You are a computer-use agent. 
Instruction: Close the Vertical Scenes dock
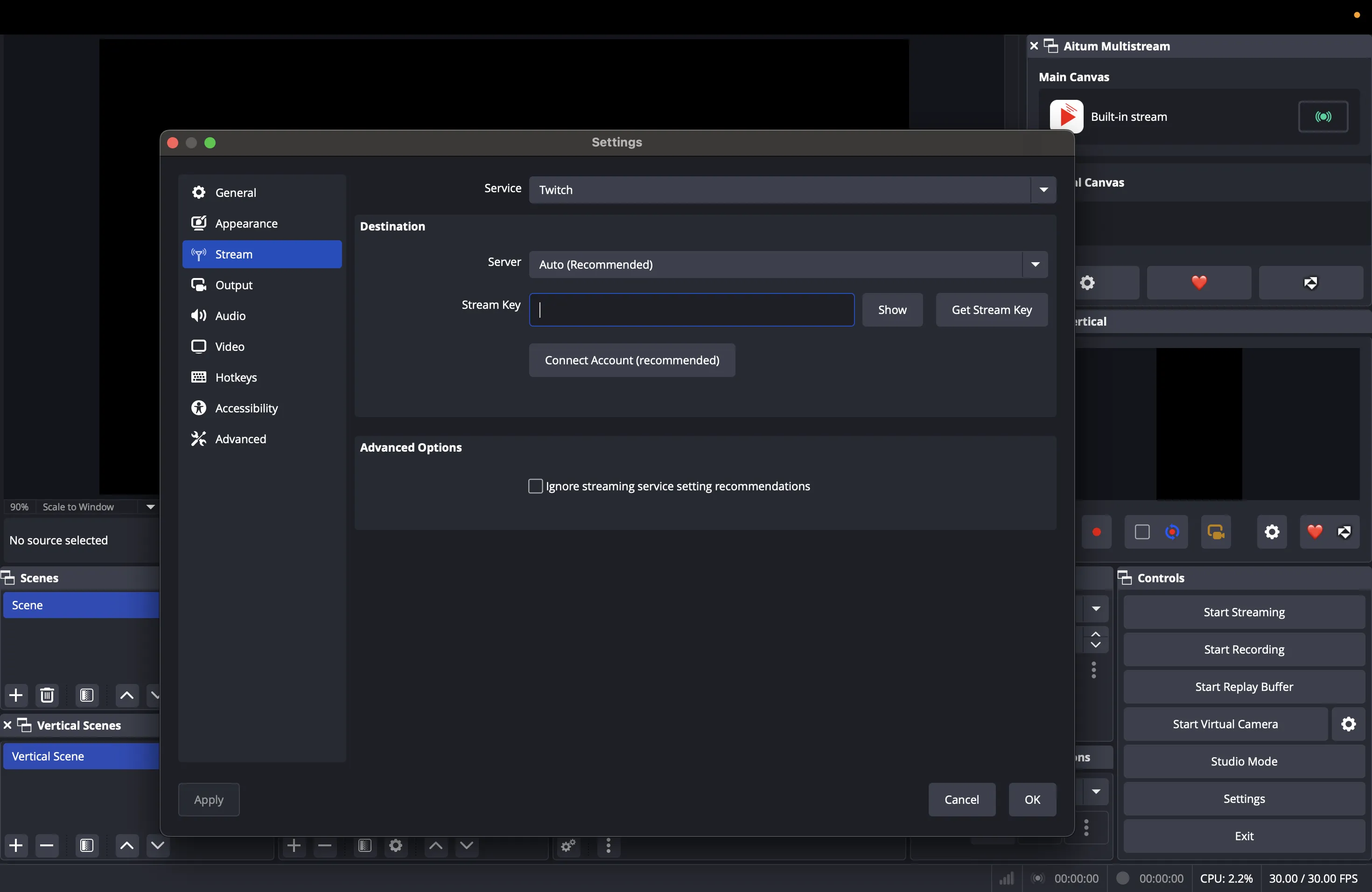[x=7, y=725]
